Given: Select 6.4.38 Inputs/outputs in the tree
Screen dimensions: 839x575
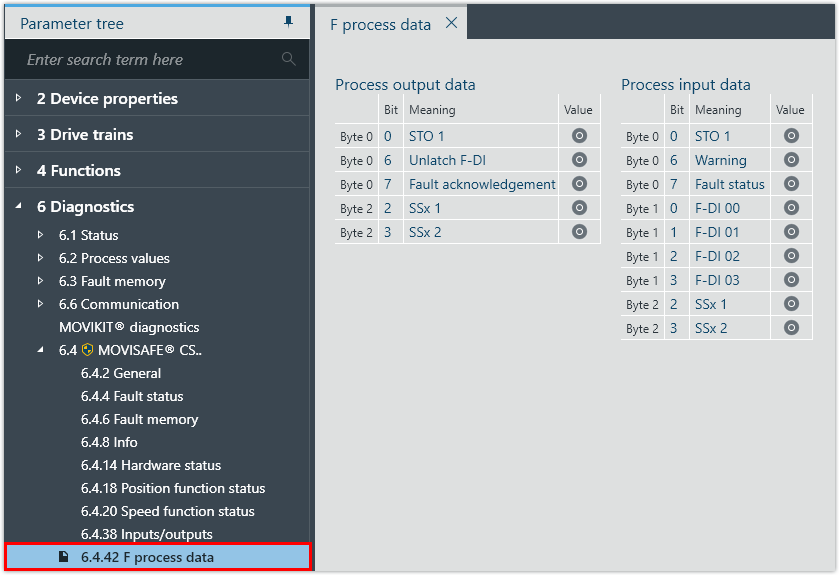Looking at the screenshot, I should pyautogui.click(x=146, y=534).
